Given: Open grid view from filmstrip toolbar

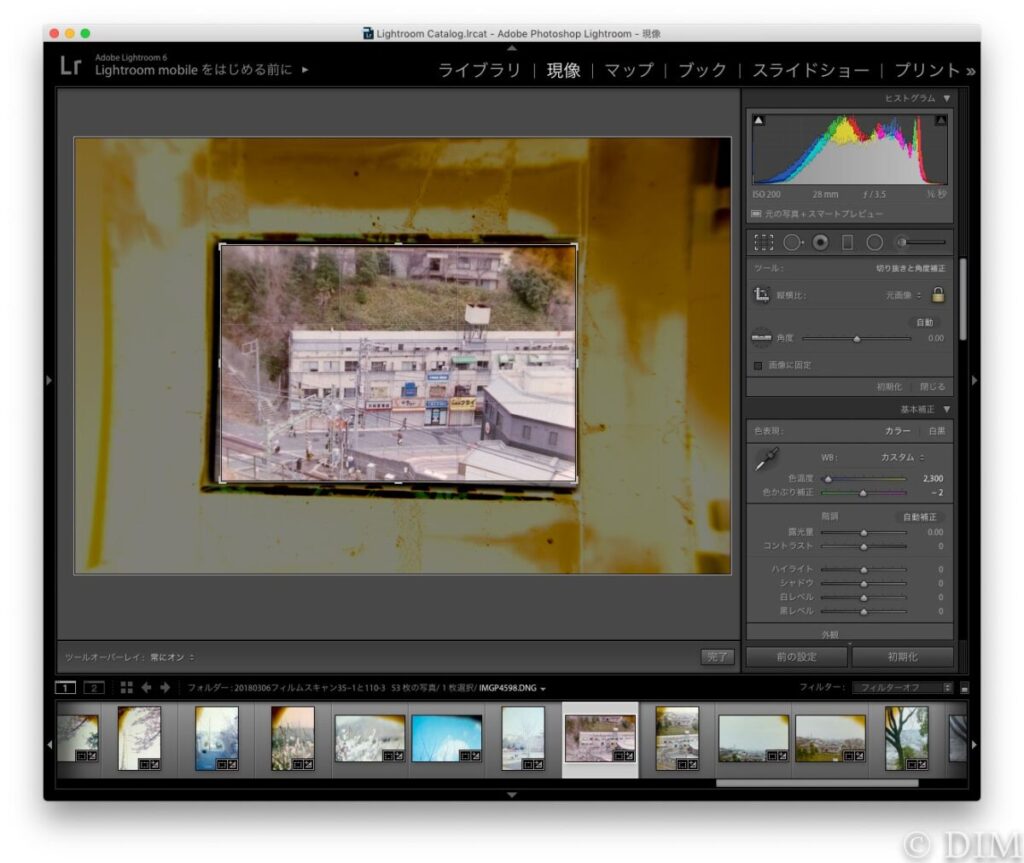Looking at the screenshot, I should pos(127,687).
